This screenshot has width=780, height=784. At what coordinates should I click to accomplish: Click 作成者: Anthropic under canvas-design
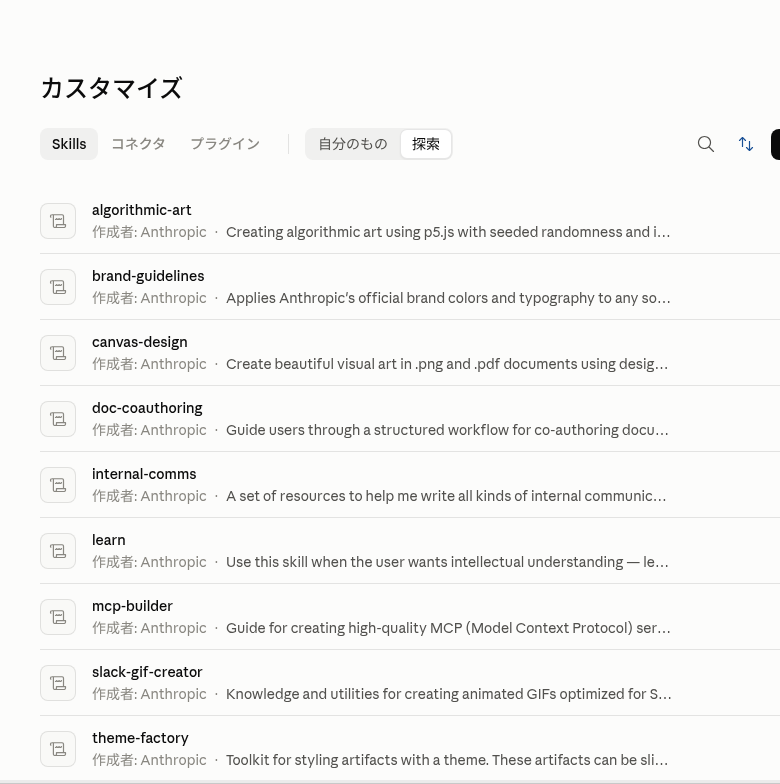(149, 364)
